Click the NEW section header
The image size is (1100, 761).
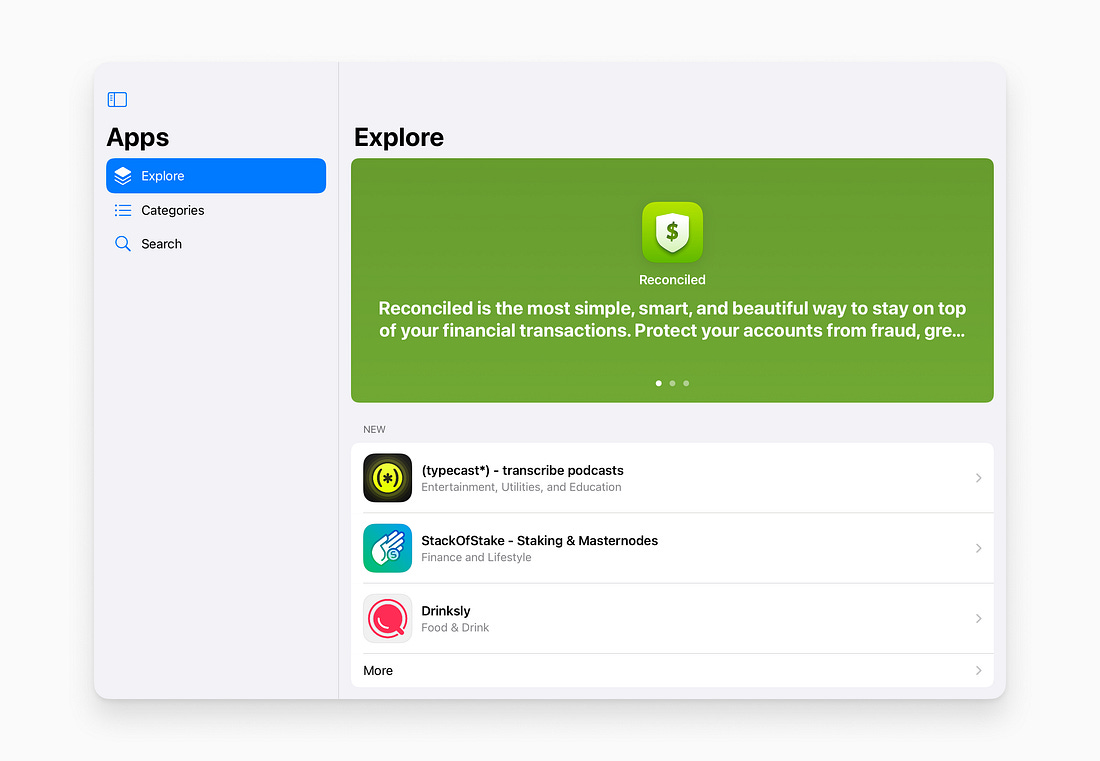click(375, 429)
